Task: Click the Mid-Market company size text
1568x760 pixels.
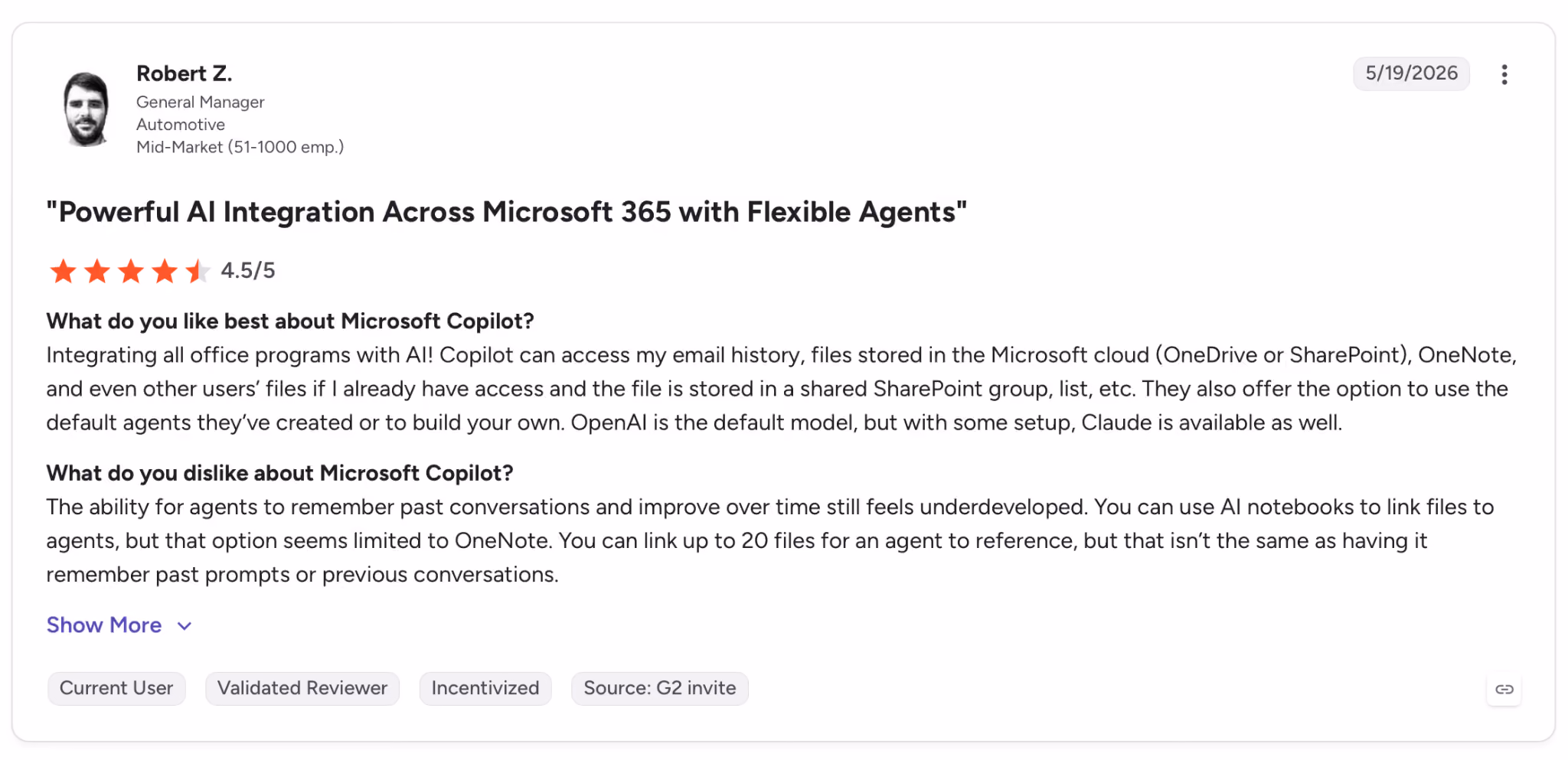Action: 240,147
